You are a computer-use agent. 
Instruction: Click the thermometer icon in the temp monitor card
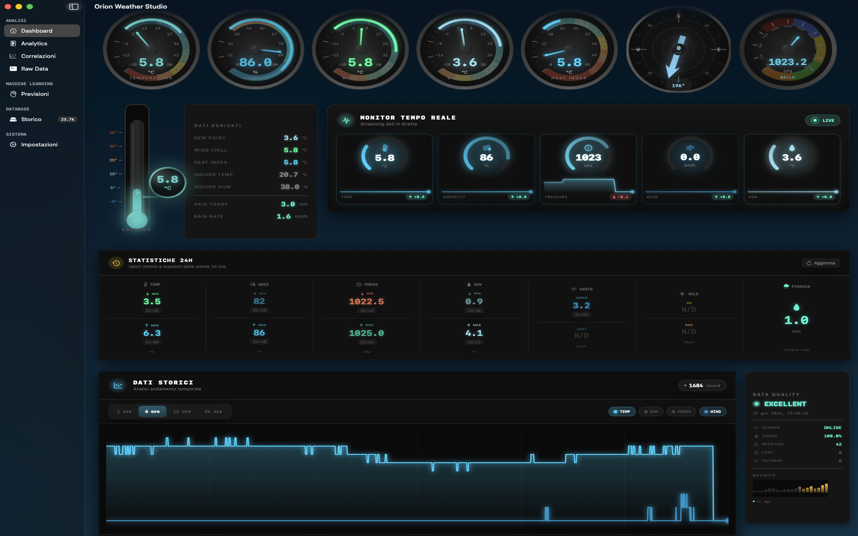coord(385,148)
